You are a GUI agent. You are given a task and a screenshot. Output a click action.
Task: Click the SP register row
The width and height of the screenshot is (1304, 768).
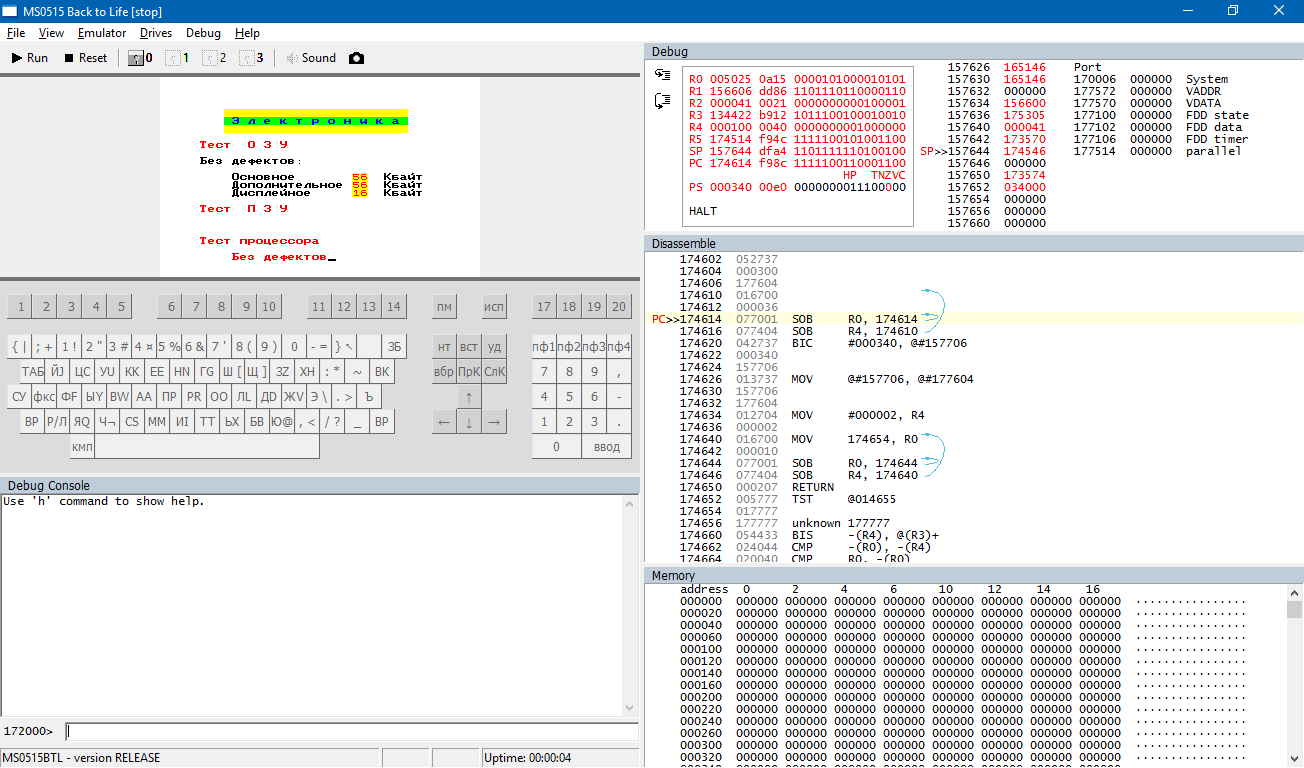797,151
